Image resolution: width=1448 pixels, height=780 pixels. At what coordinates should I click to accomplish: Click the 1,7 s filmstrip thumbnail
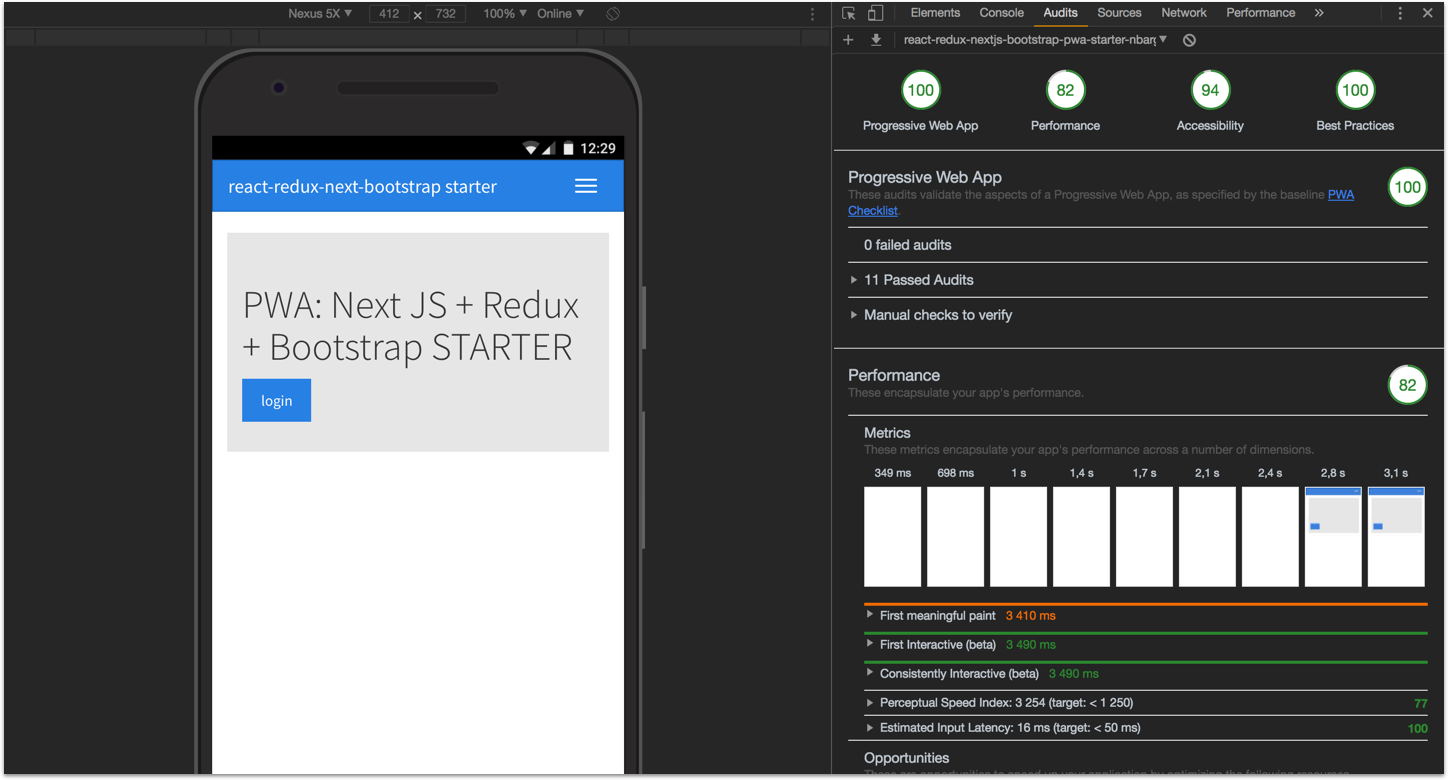(1144, 537)
